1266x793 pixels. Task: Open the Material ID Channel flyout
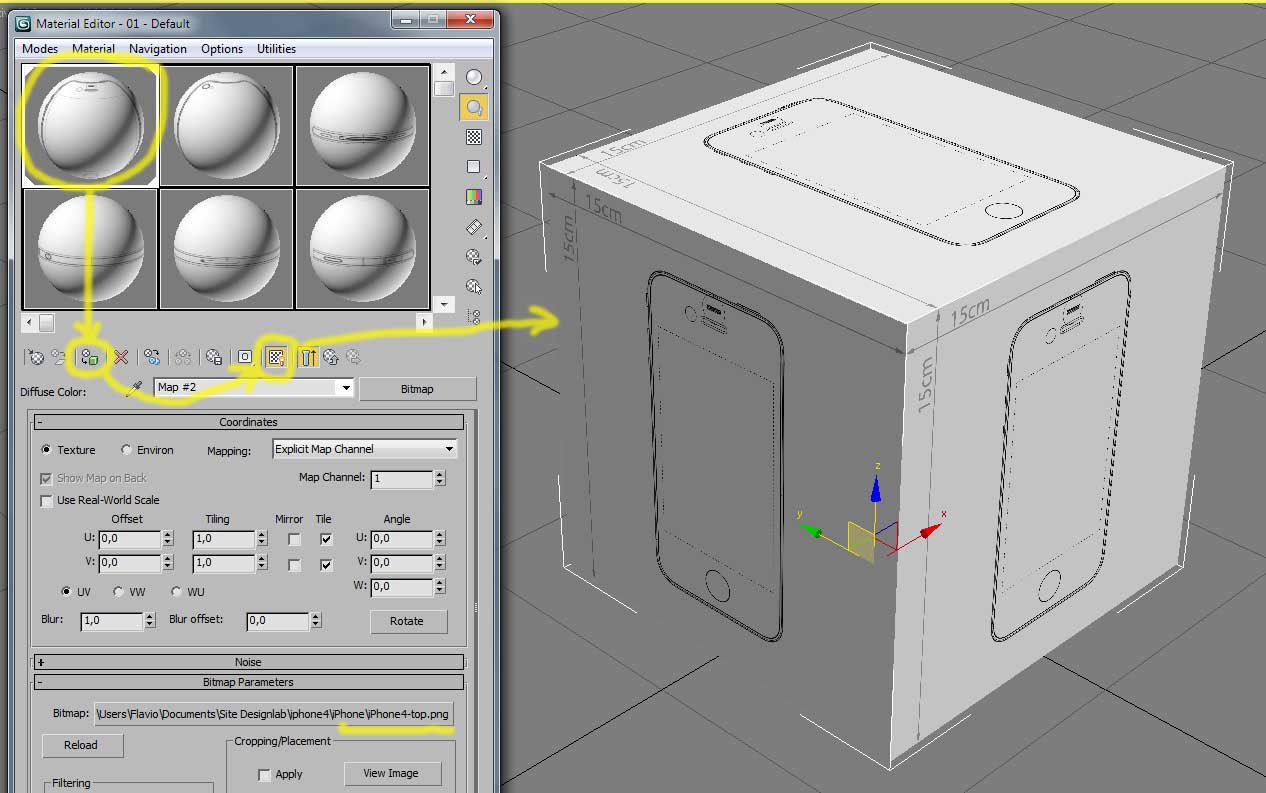tap(245, 356)
